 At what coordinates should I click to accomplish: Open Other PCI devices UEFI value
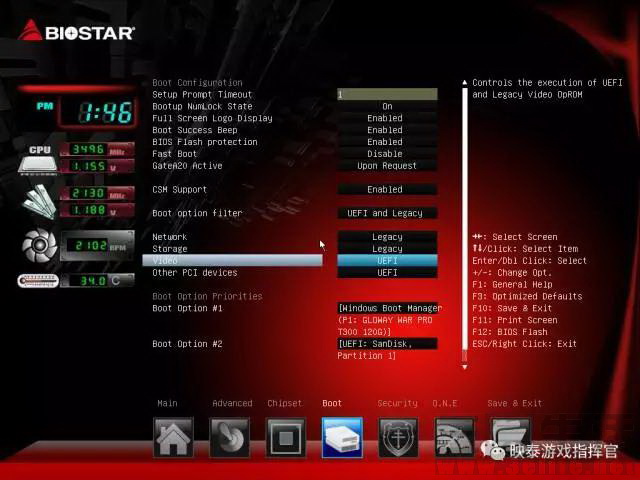(387, 272)
